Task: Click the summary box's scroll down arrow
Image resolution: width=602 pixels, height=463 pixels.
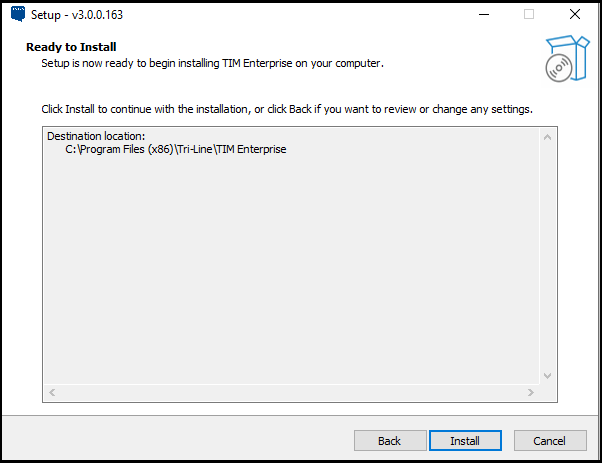Action: (x=547, y=375)
